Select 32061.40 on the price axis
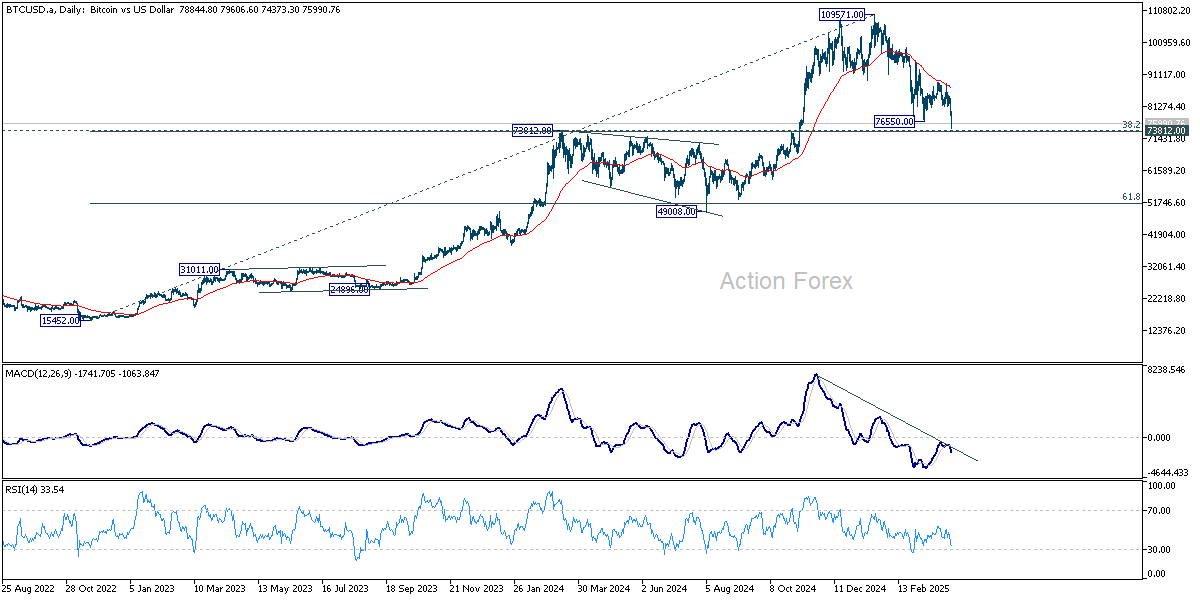This screenshot has width=1200, height=600. coord(1166,266)
